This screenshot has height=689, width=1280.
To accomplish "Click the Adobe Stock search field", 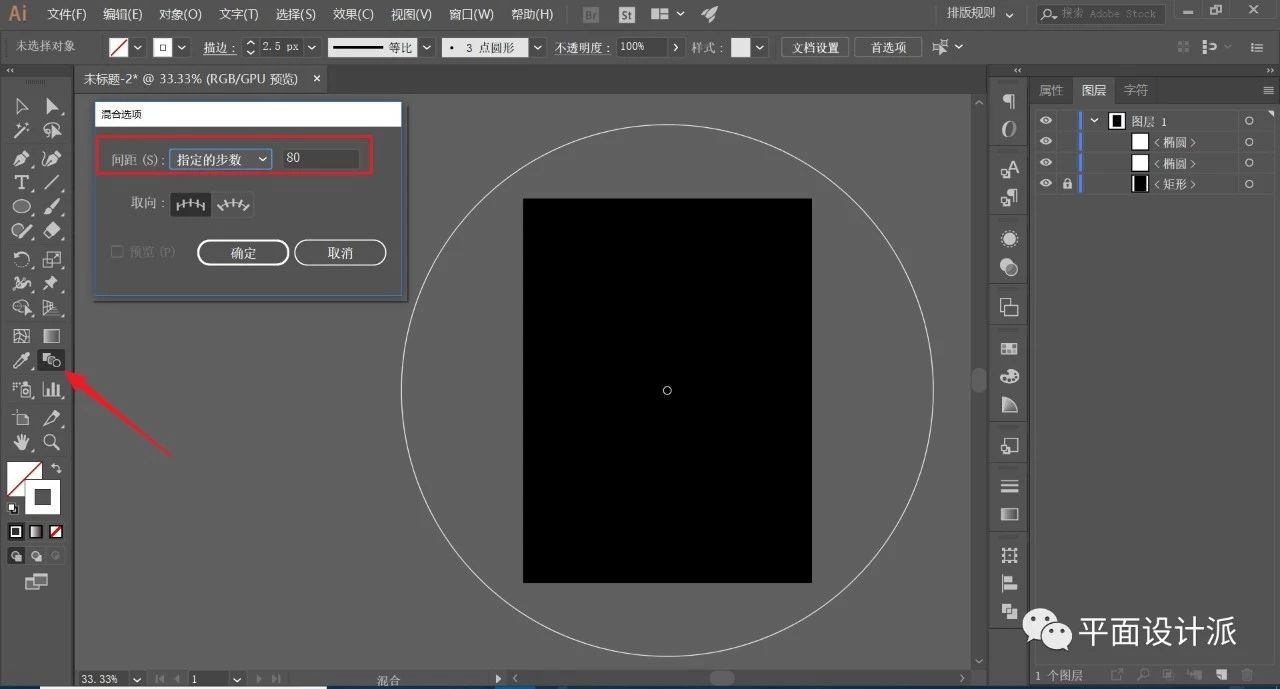I will [x=1100, y=14].
